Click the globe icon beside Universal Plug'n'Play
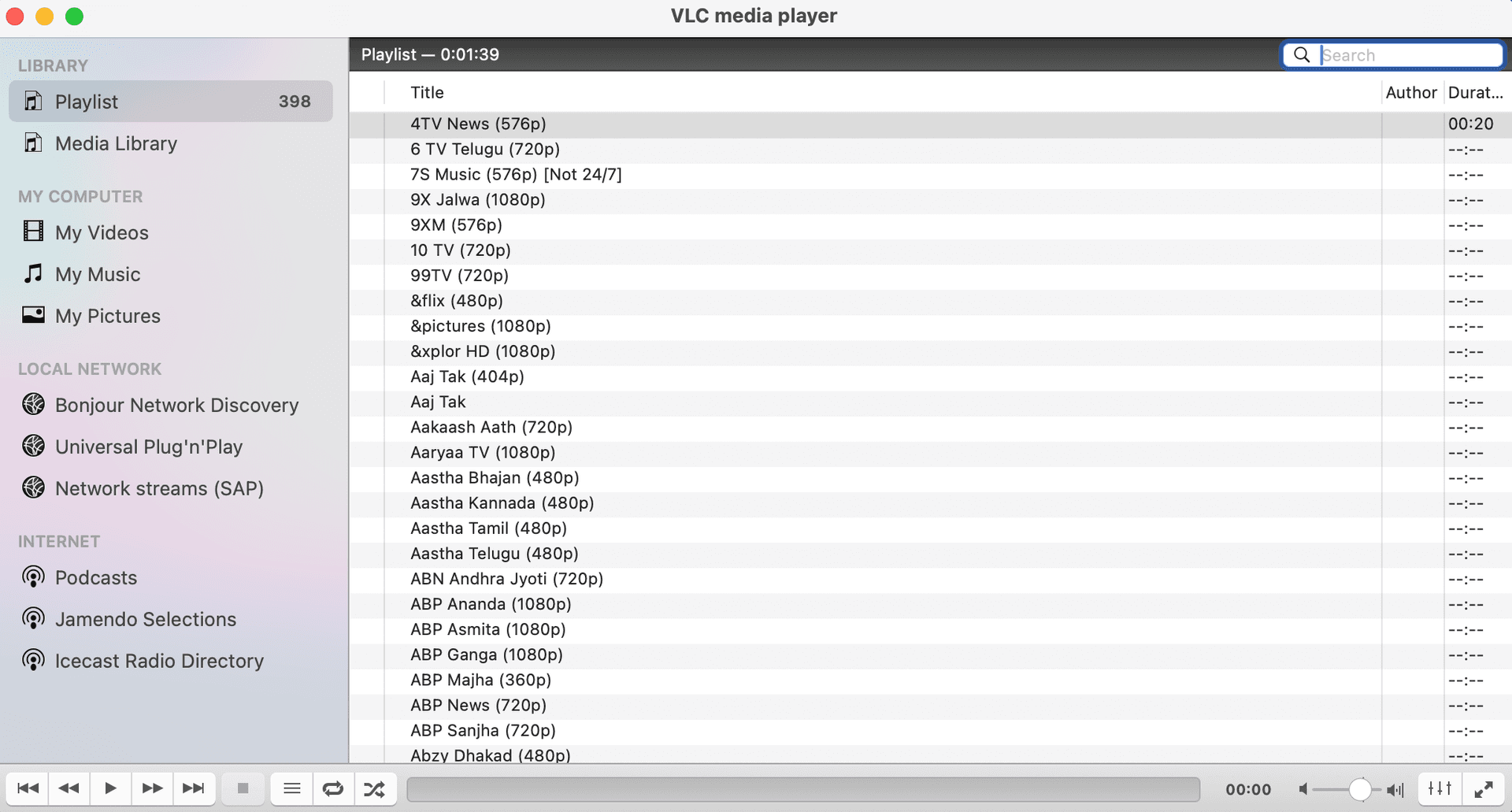The width and height of the screenshot is (1512, 812). 33,446
